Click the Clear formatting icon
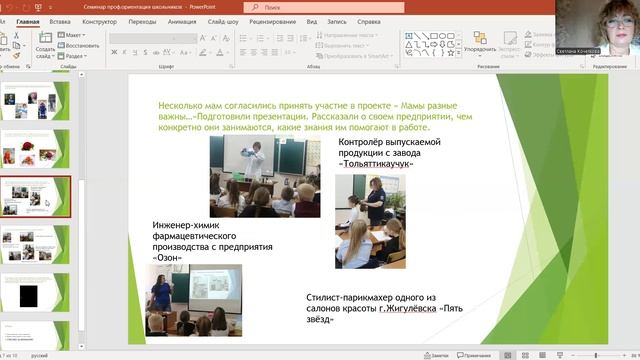This screenshot has height=360, width=640. point(226,38)
